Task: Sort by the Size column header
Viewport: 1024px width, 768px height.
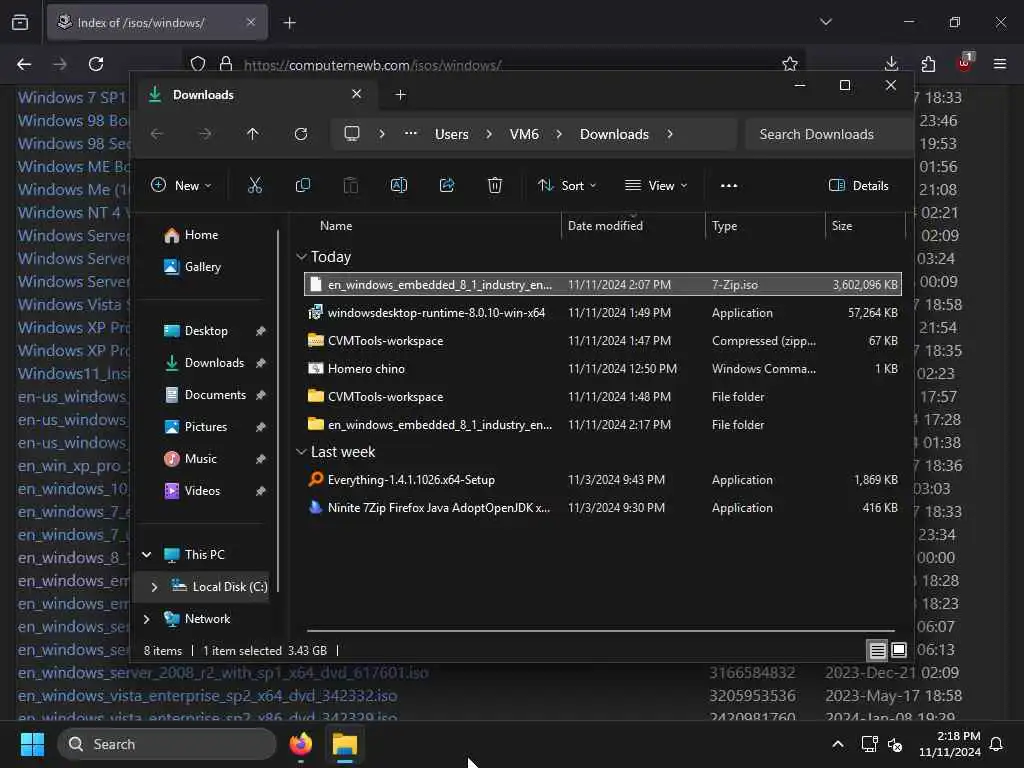Action: pos(842,226)
